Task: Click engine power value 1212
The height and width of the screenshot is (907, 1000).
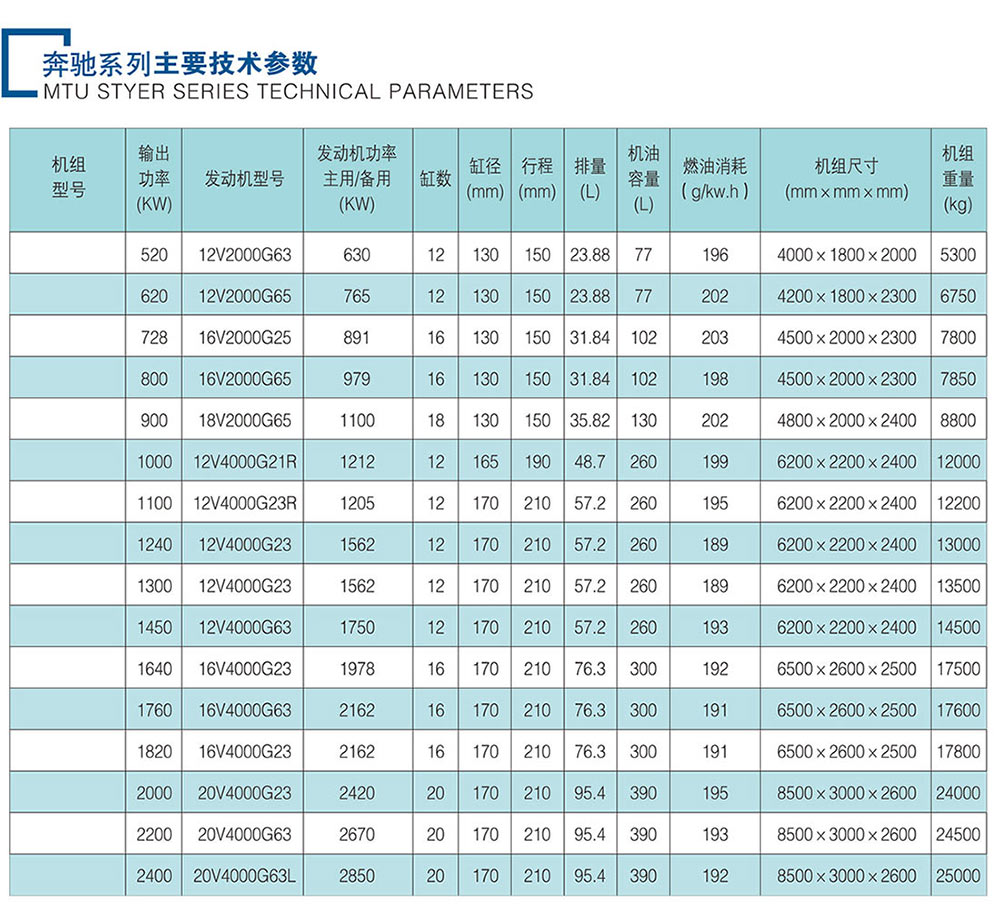Action: [357, 462]
